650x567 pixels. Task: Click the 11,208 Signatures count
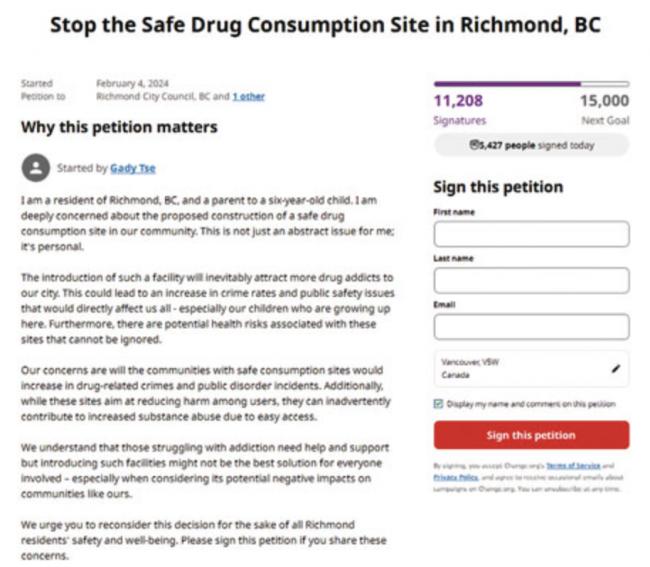point(459,108)
